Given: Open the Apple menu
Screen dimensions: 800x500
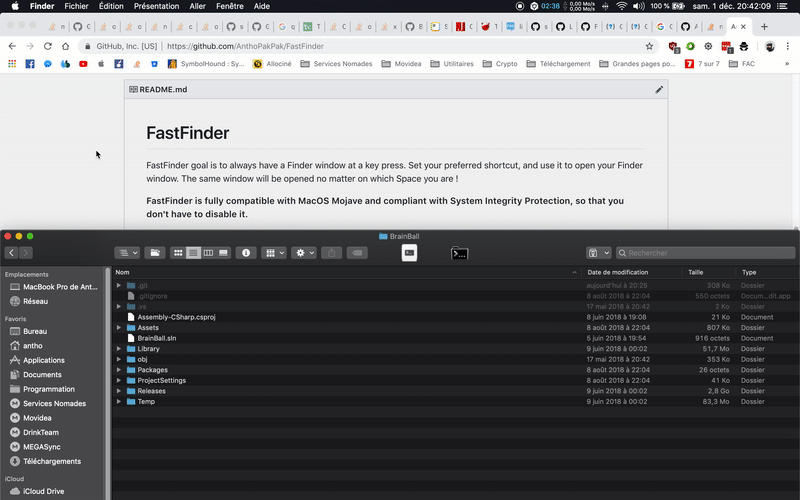Looking at the screenshot, I should coord(15,6).
